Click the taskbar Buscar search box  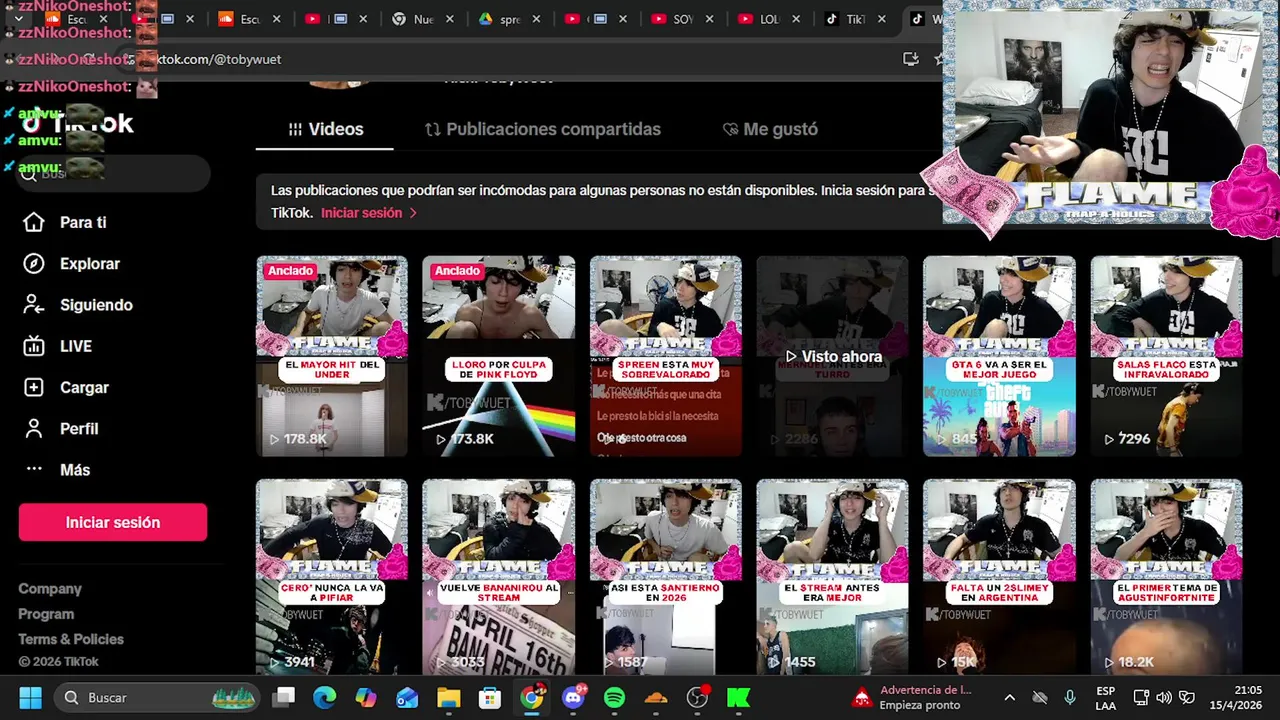(158, 697)
